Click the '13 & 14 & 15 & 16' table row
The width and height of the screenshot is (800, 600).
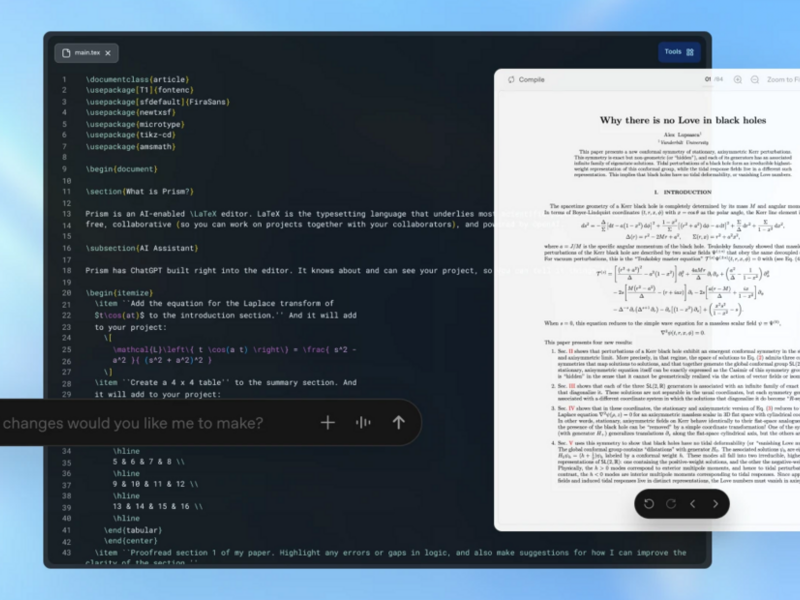158,507
